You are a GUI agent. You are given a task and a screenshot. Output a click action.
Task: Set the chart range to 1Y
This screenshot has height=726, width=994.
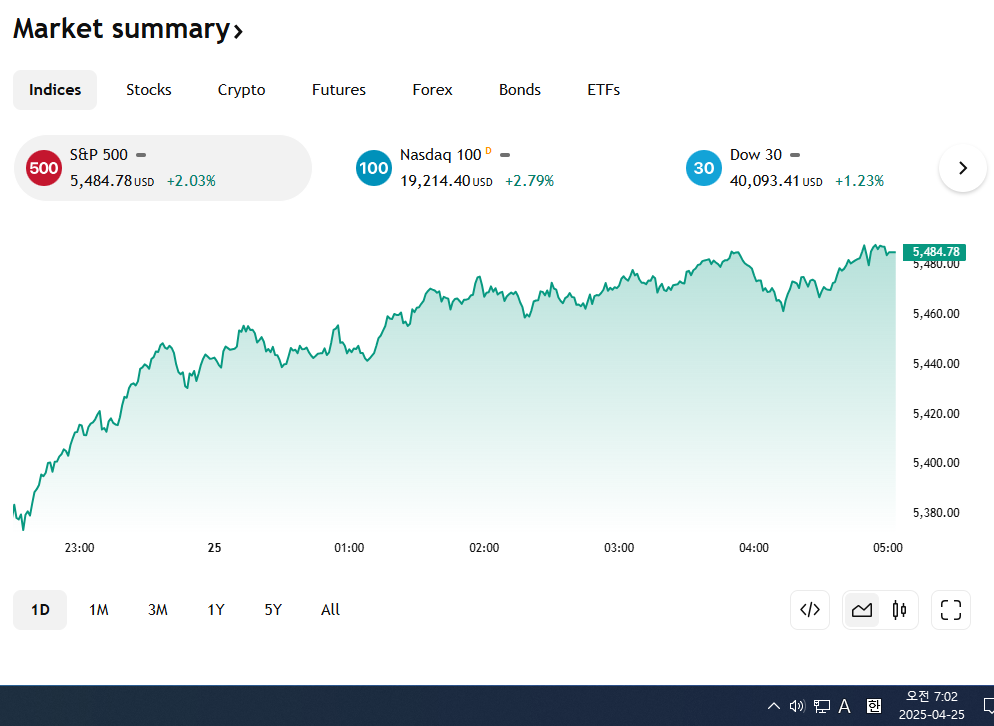(216, 610)
